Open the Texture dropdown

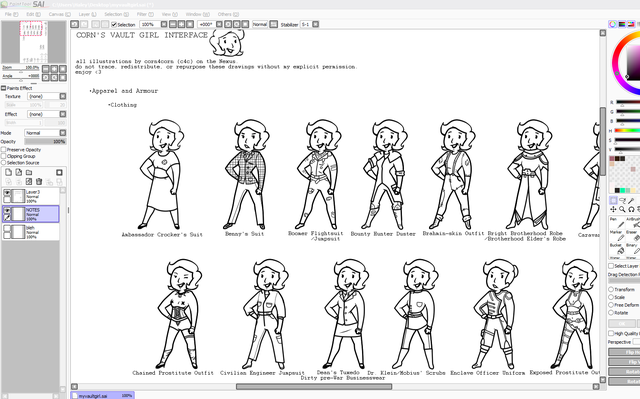pos(47,96)
